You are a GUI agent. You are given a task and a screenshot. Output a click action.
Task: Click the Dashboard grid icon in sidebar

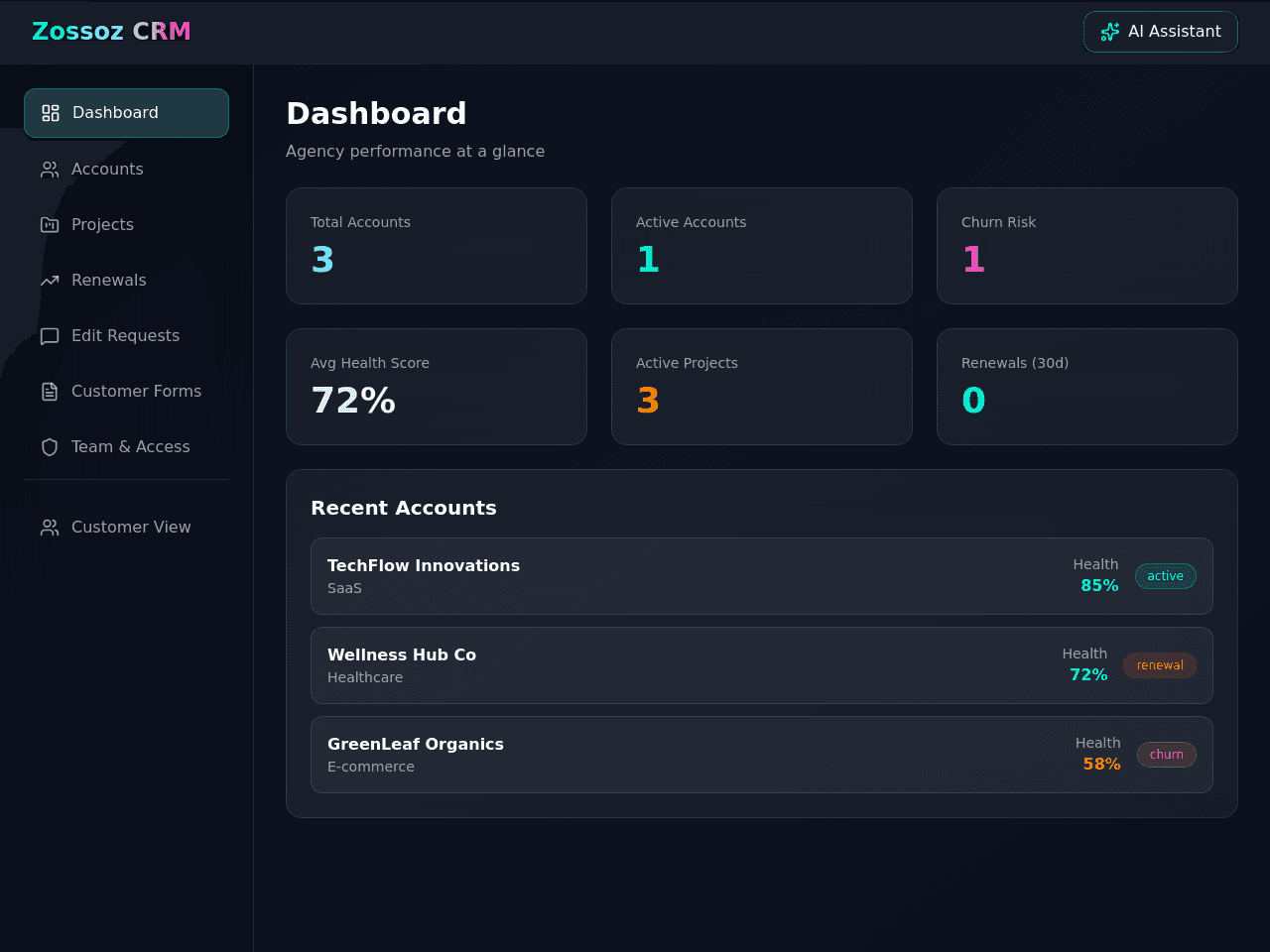click(x=51, y=113)
